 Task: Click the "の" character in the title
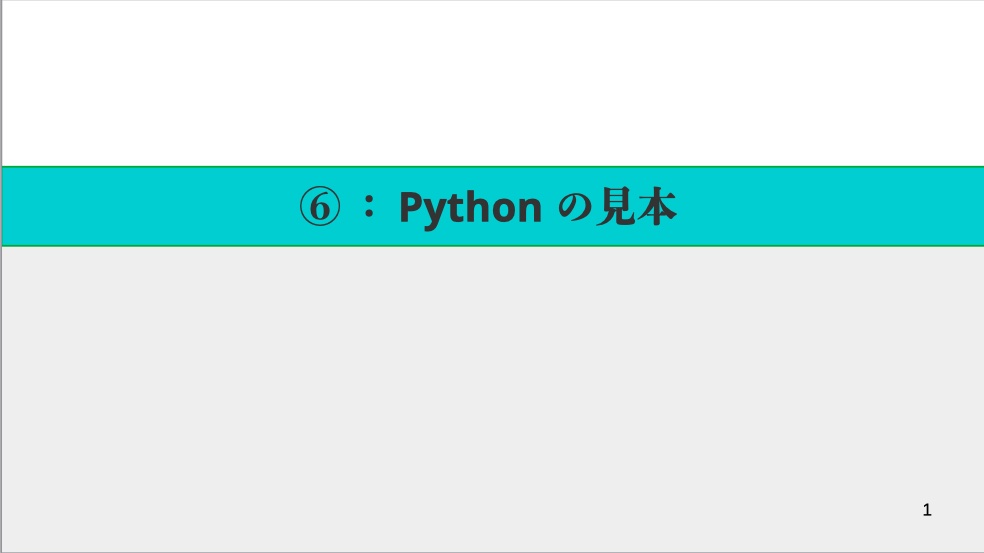coord(574,207)
